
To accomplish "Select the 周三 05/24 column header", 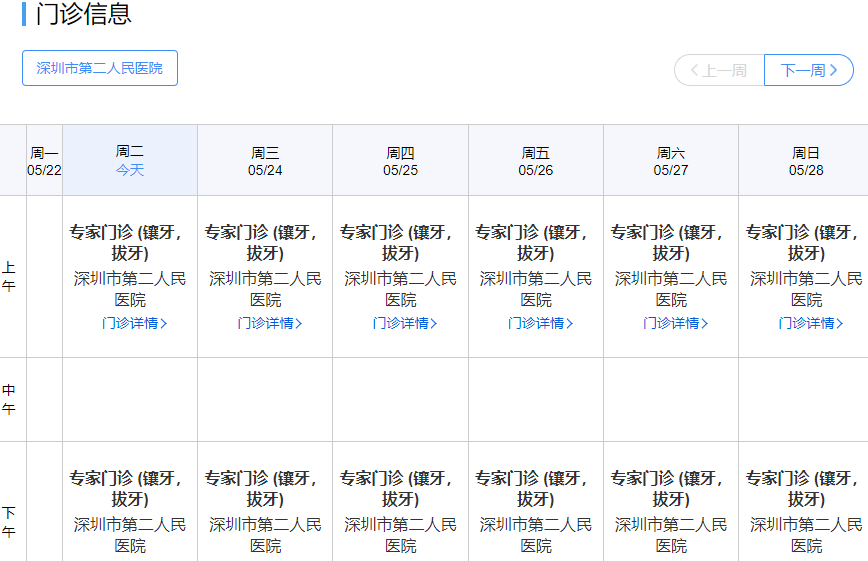I will click(x=265, y=160).
